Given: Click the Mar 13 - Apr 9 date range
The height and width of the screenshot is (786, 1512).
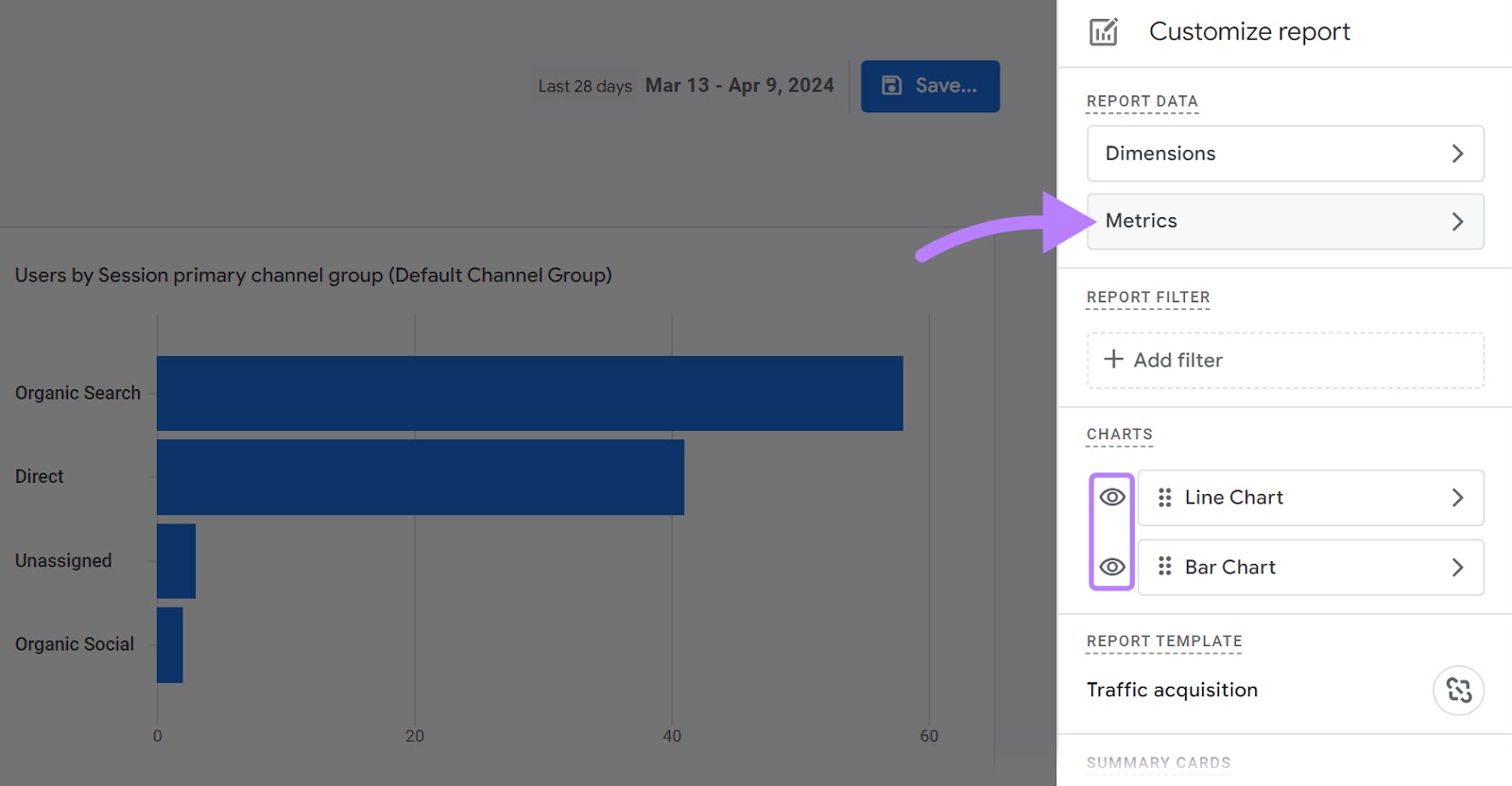Looking at the screenshot, I should tap(739, 86).
